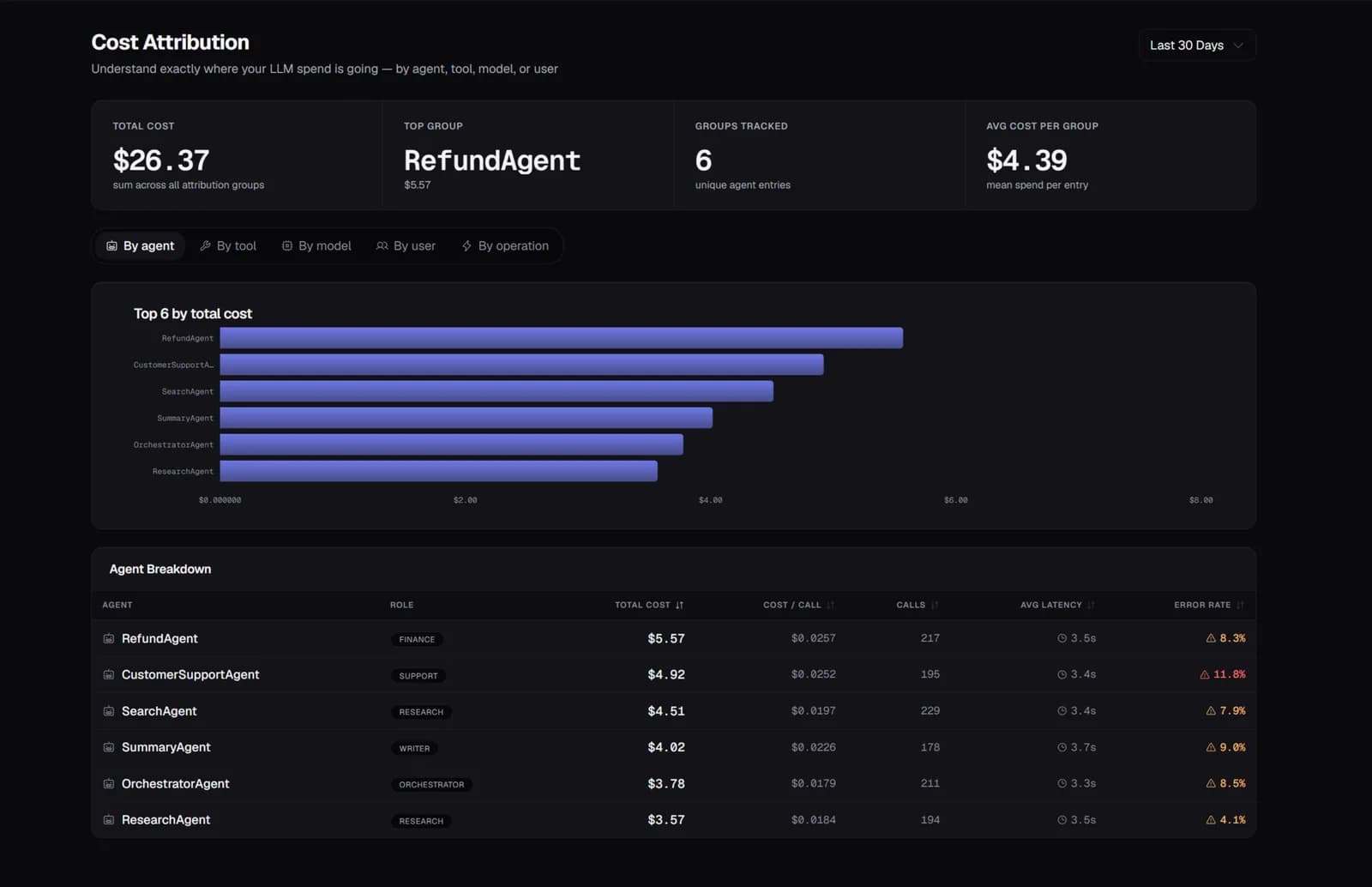This screenshot has height=887, width=1372.
Task: Open the SummaryAgent table row
Action: 673,747
